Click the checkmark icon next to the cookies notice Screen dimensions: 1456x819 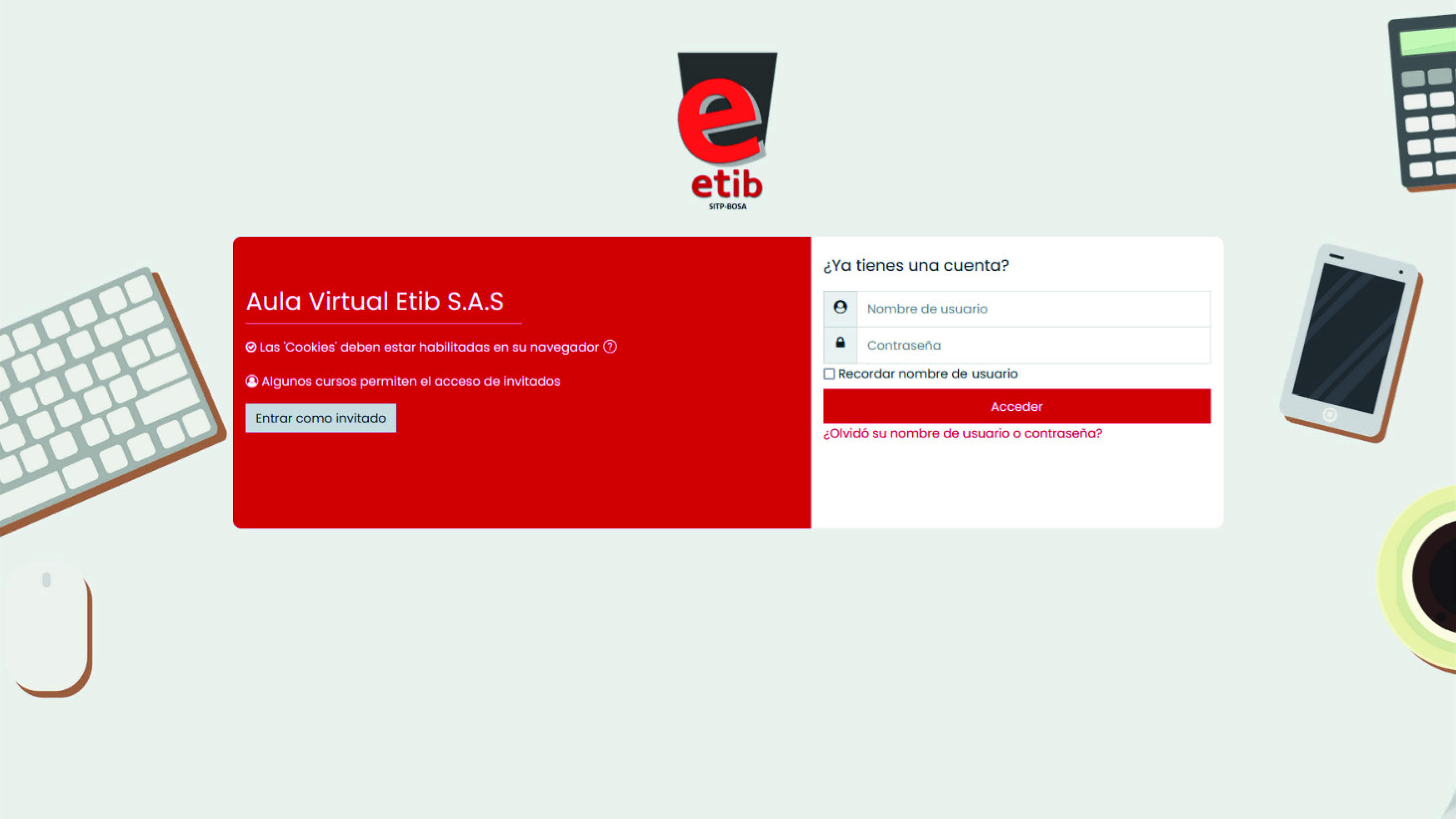coord(251,347)
